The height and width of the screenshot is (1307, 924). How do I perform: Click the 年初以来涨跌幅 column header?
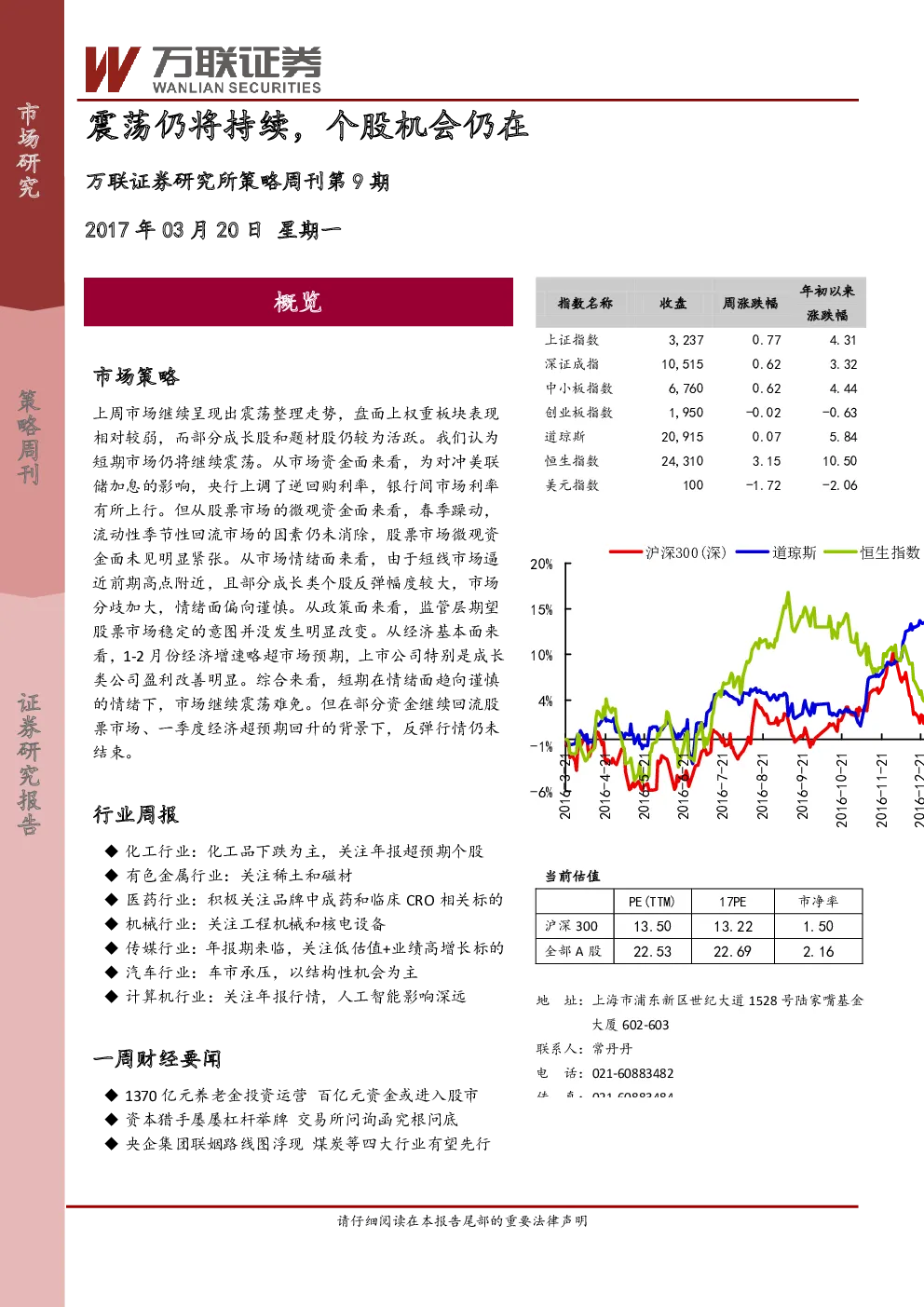pos(827,304)
